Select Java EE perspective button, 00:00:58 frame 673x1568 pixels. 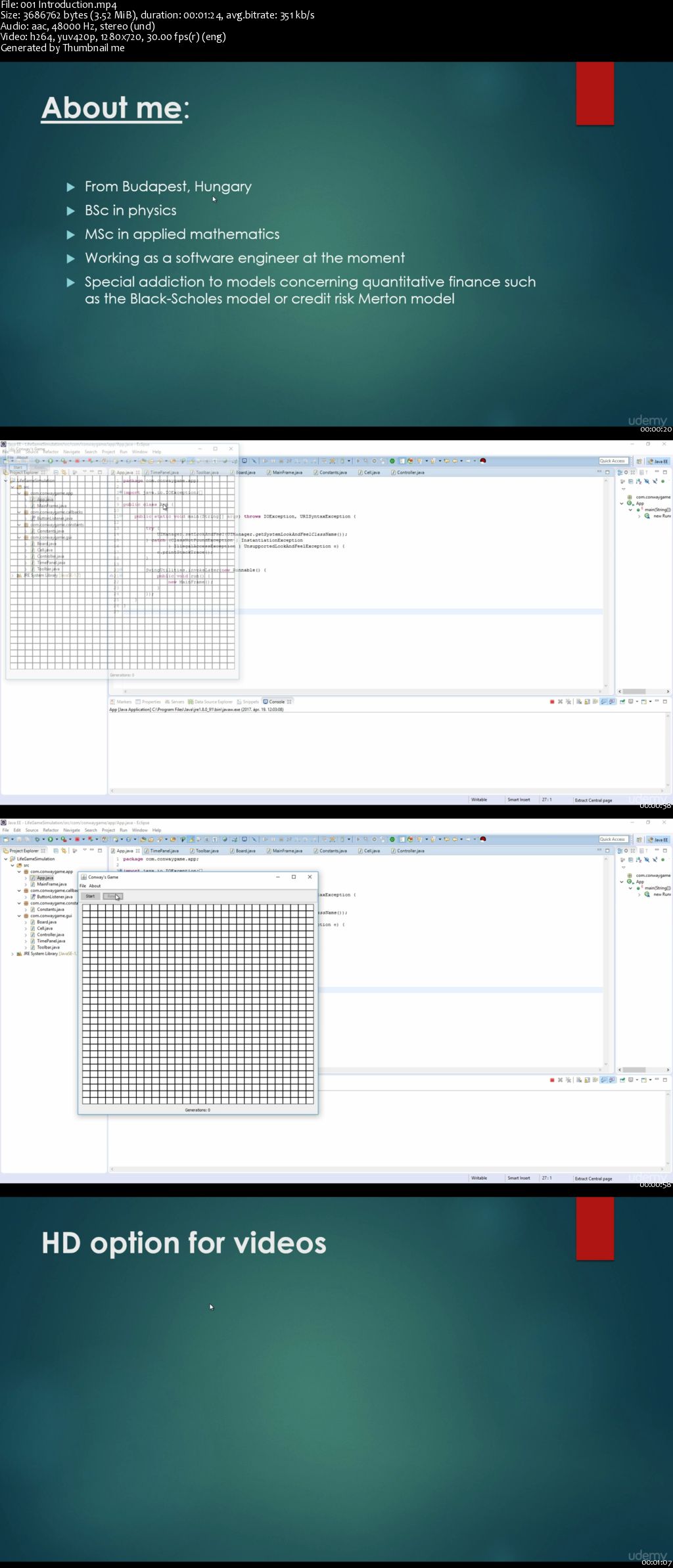tap(658, 840)
